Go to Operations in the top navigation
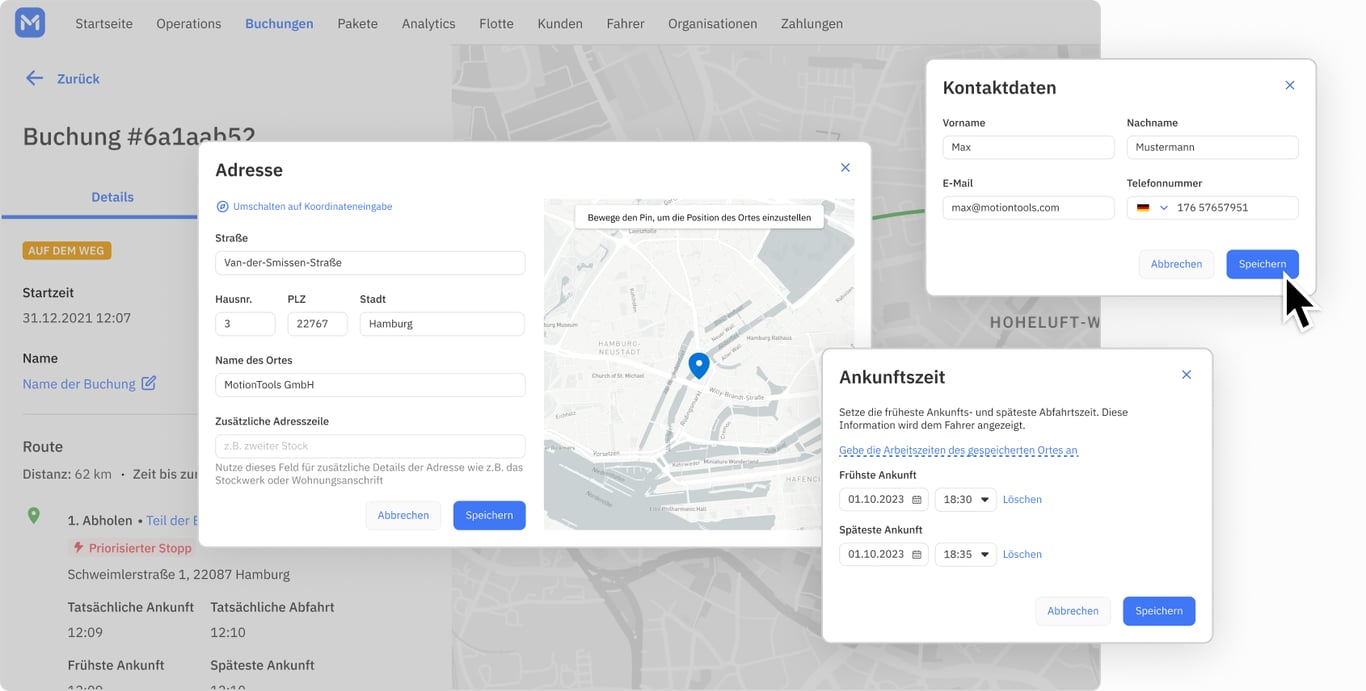This screenshot has width=1366, height=691. 189,23
